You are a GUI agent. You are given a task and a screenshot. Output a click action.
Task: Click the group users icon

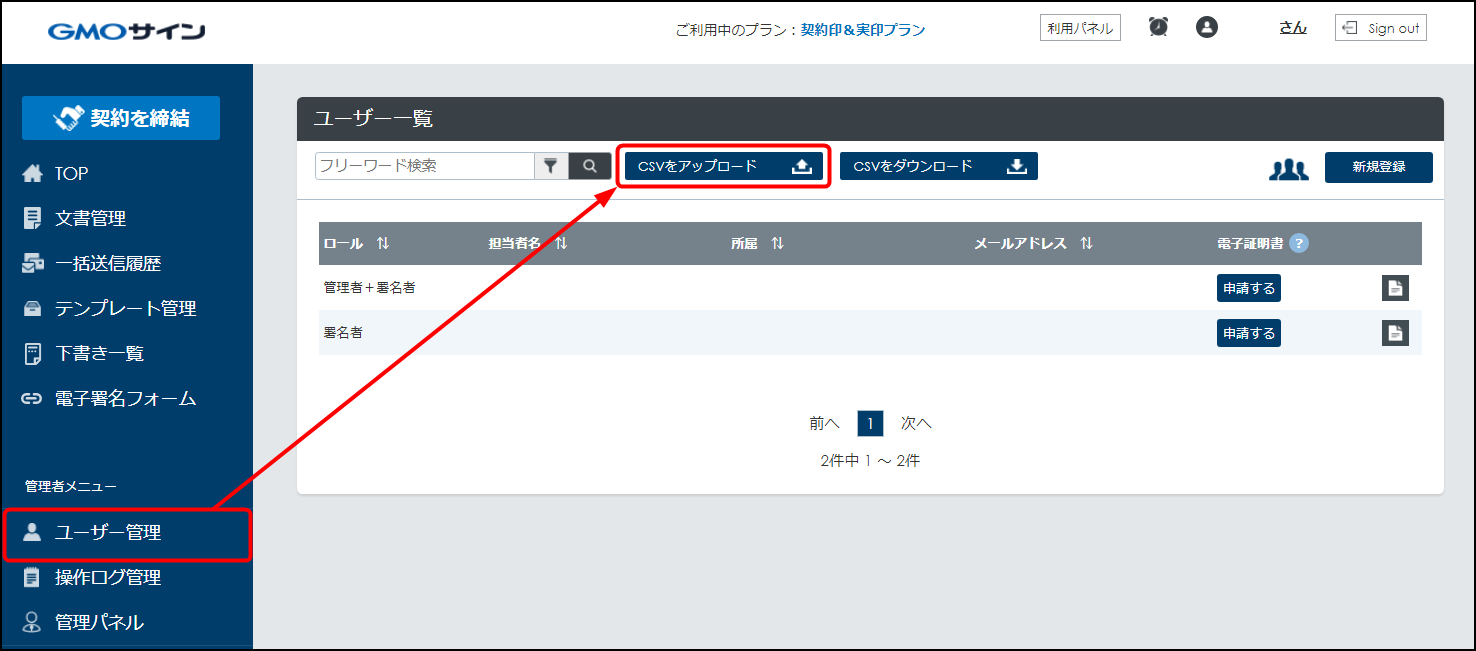[1288, 169]
